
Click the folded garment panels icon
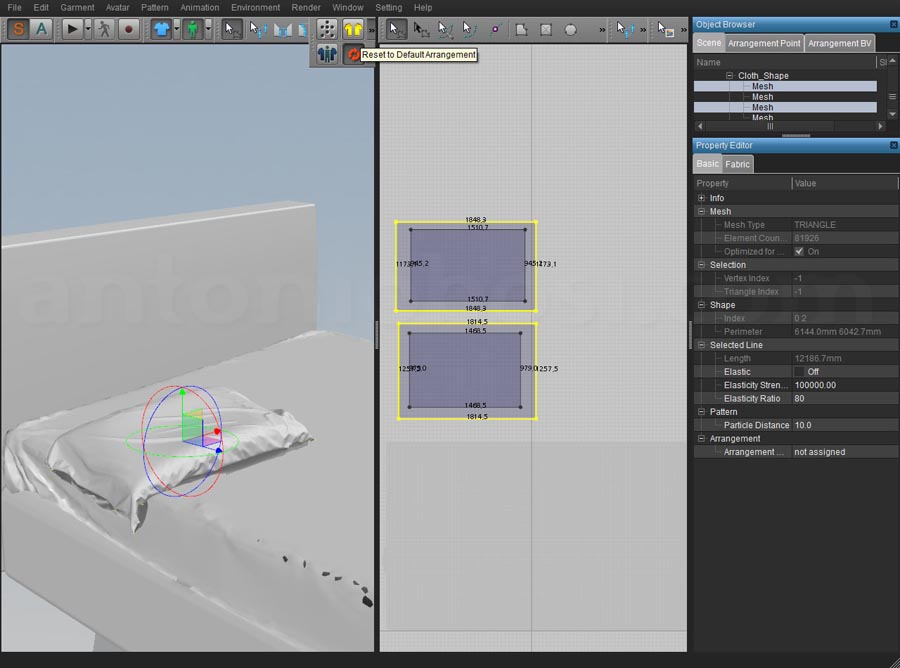click(x=282, y=29)
